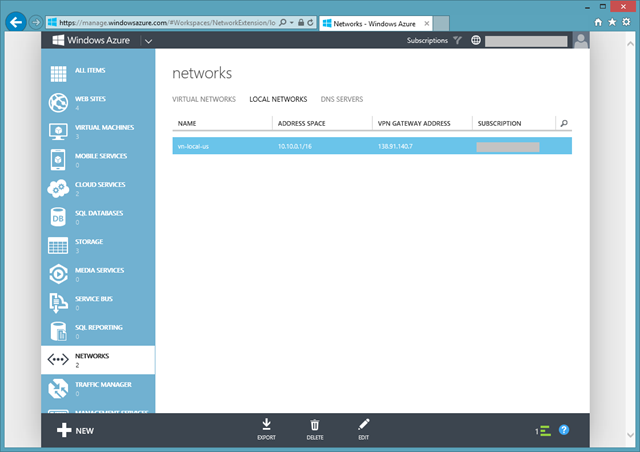This screenshot has width=640, height=452.
Task: Open the address bar search dropdown arrow
Action: click(291, 23)
